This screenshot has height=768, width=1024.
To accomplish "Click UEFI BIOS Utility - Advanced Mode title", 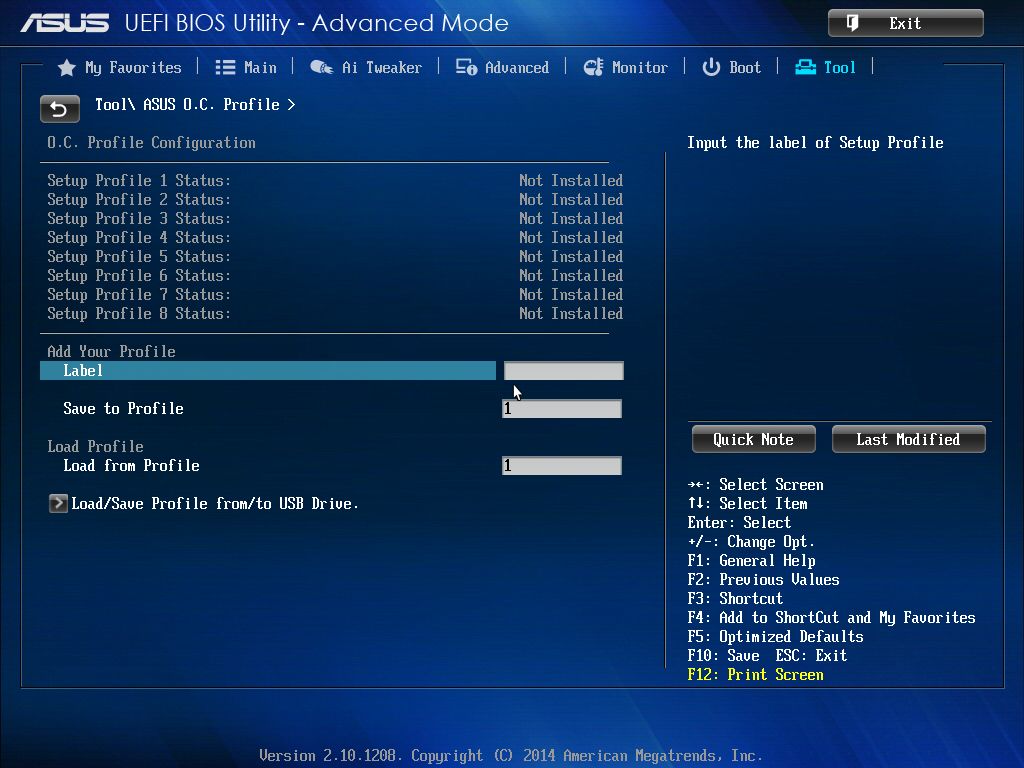I will point(316,24).
